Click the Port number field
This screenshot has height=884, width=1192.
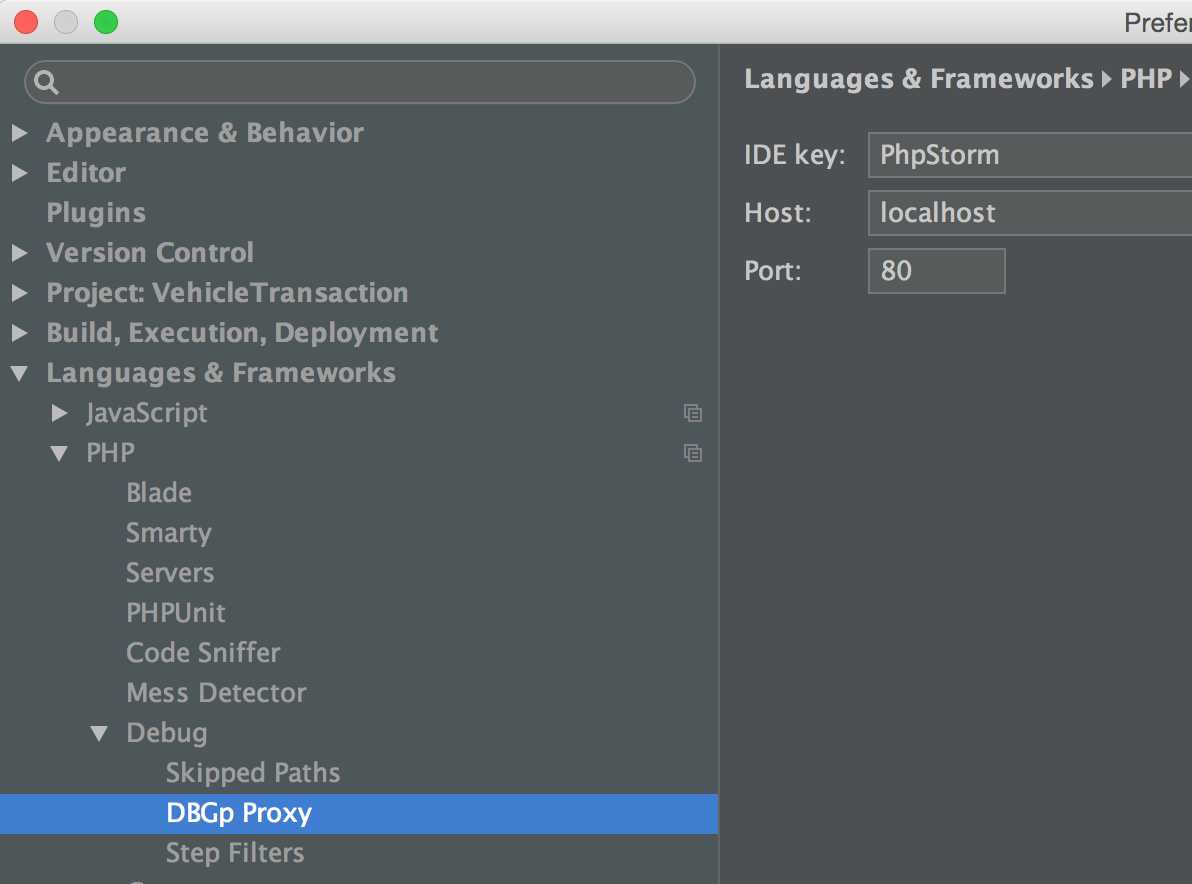point(936,271)
